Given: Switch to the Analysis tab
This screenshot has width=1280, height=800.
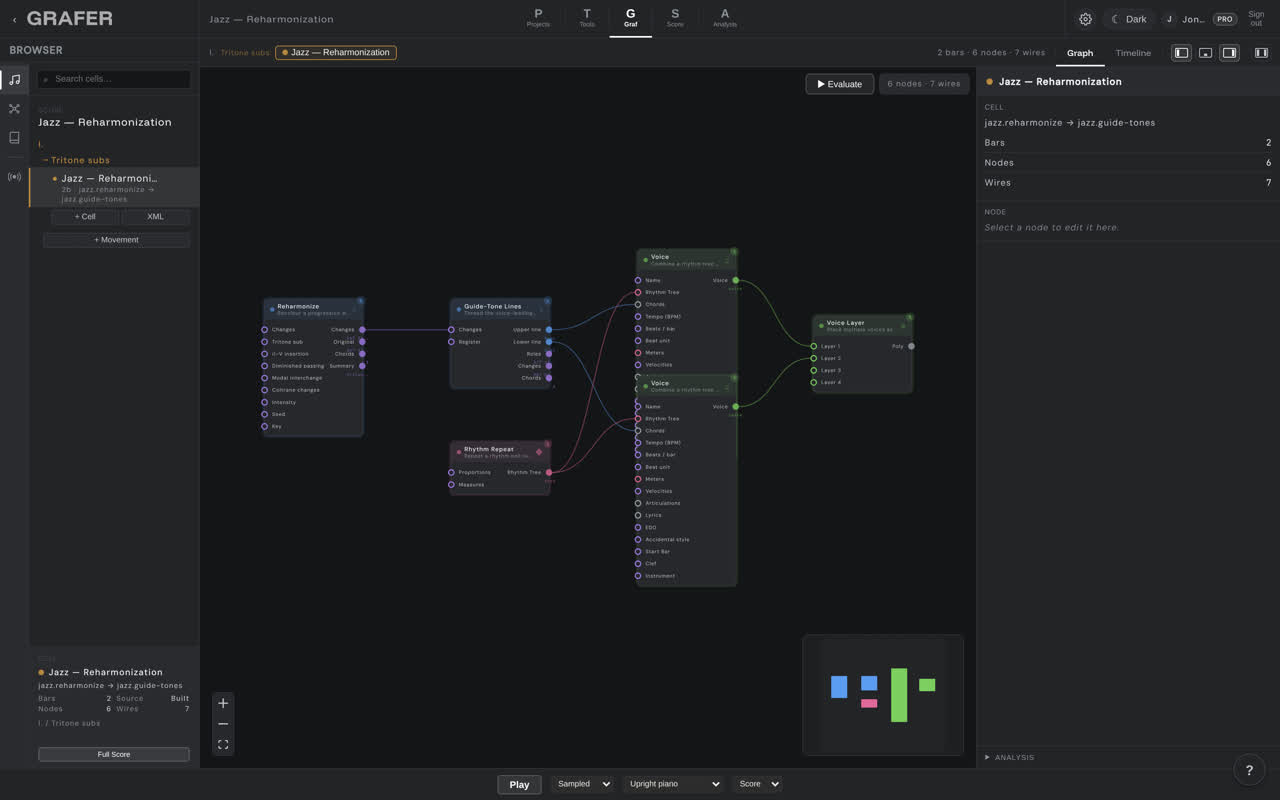Looking at the screenshot, I should coord(725,18).
